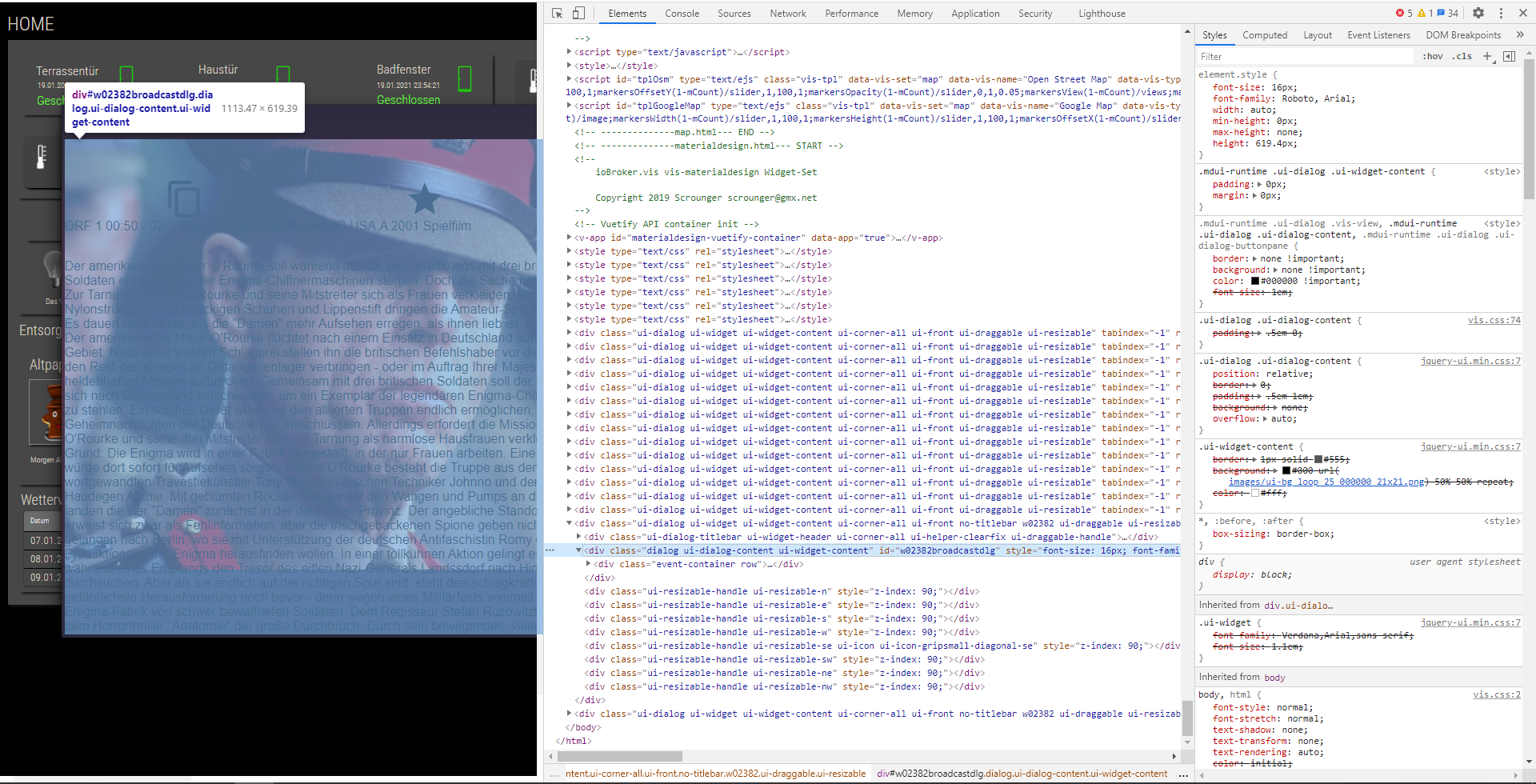Click the div.ui-dialo… inherited-from link

(1298, 605)
